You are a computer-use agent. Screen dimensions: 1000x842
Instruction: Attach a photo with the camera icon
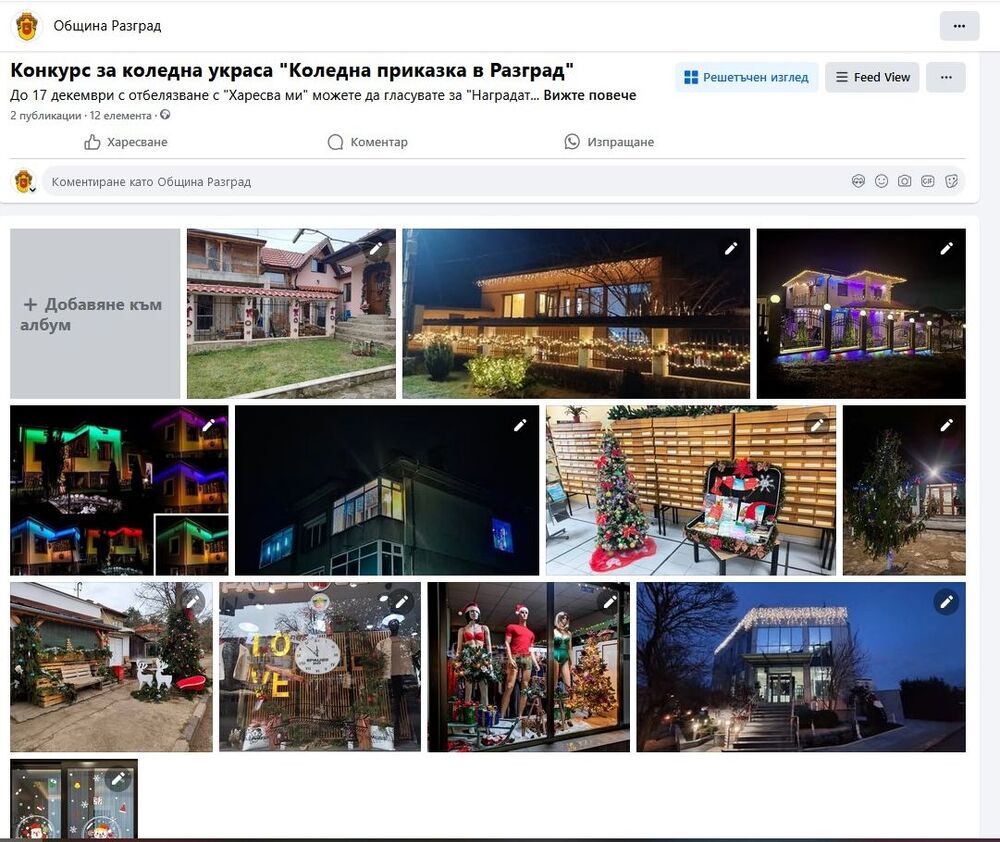tap(904, 181)
